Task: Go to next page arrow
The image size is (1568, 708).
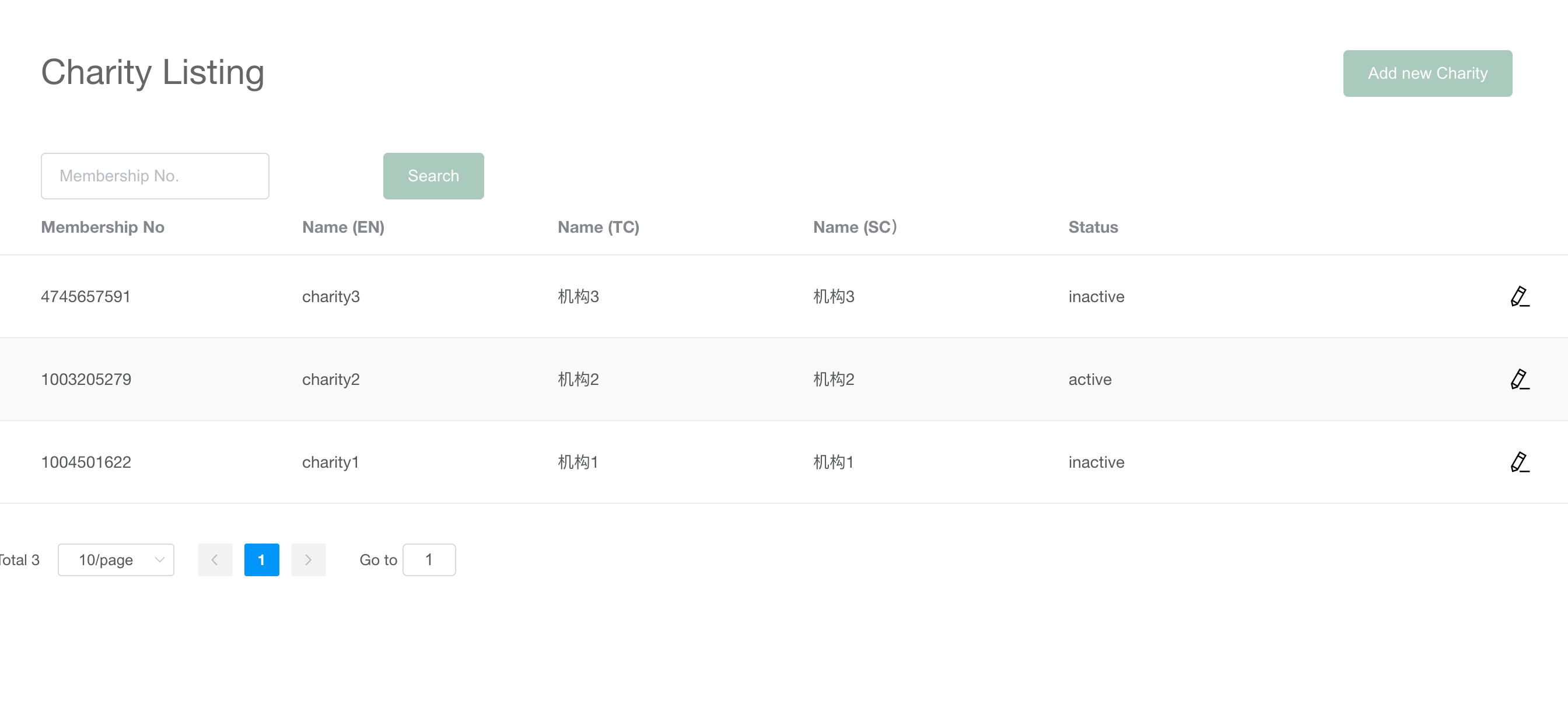Action: tap(308, 559)
